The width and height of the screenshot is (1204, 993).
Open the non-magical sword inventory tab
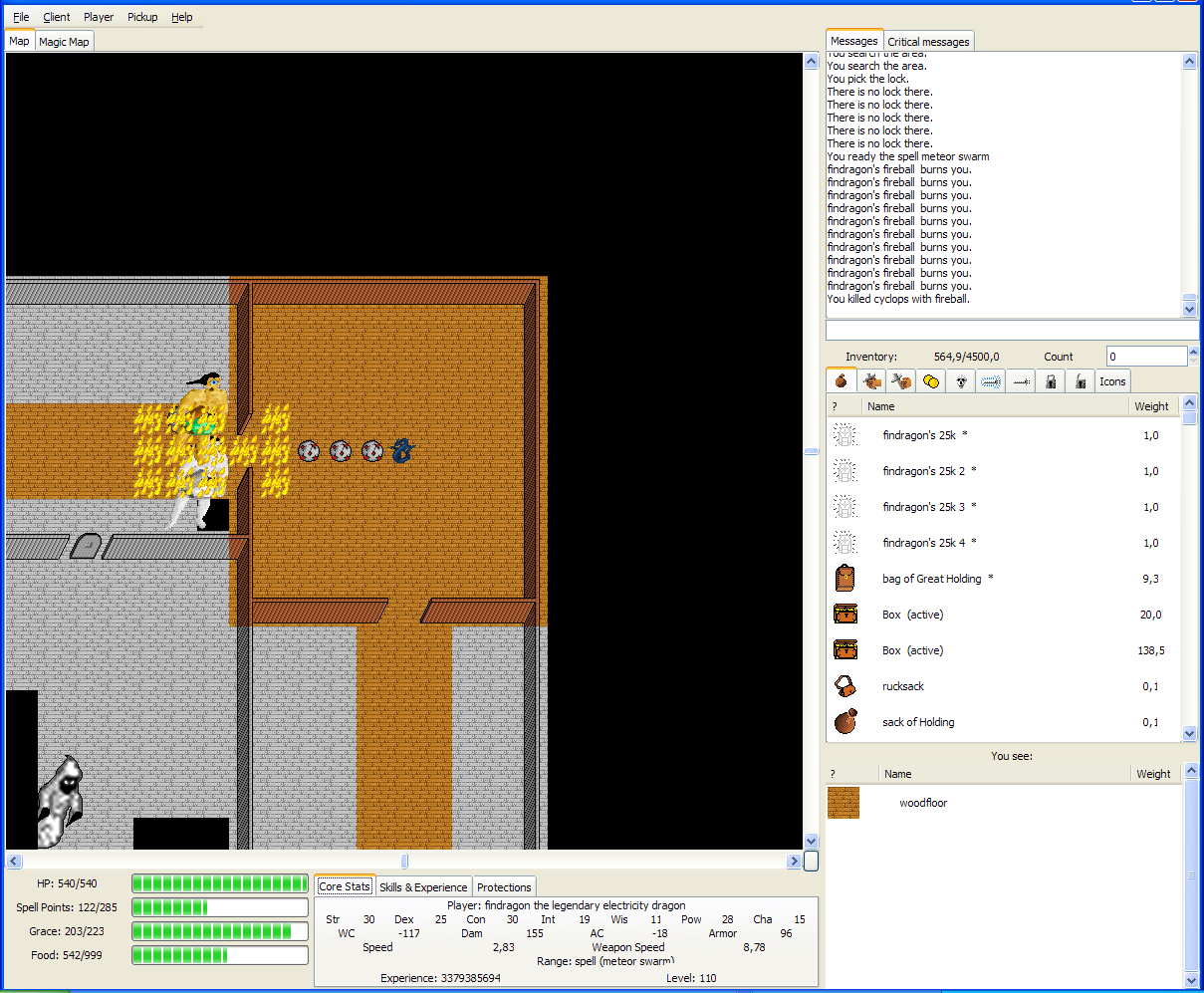click(1021, 381)
